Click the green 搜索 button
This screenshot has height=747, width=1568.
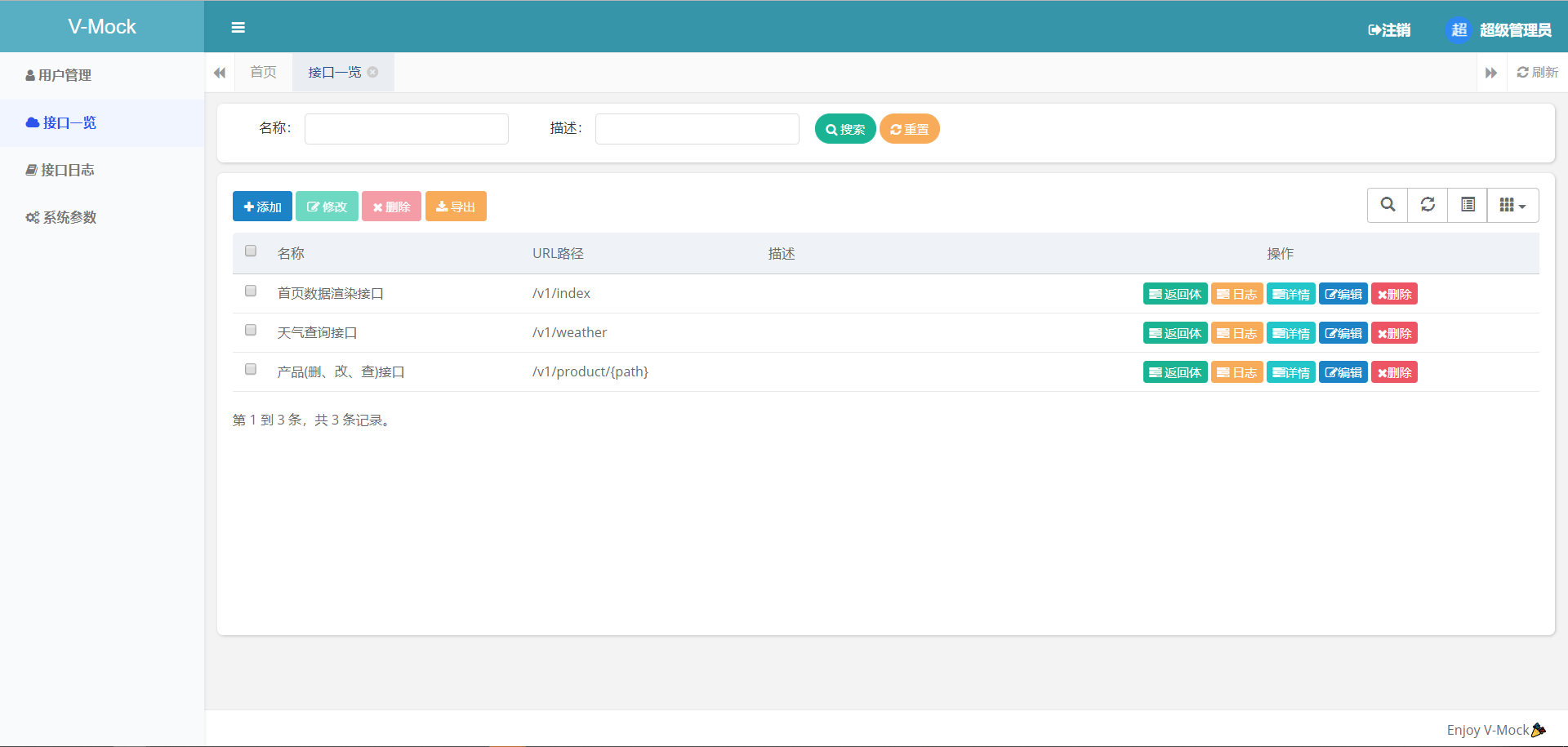tap(845, 129)
